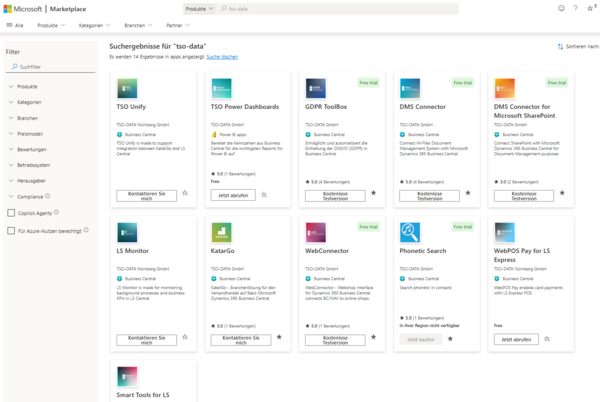Click Jetzt abrufen on TSO Power Dashboards
The width and height of the screenshot is (600, 402).
click(233, 195)
